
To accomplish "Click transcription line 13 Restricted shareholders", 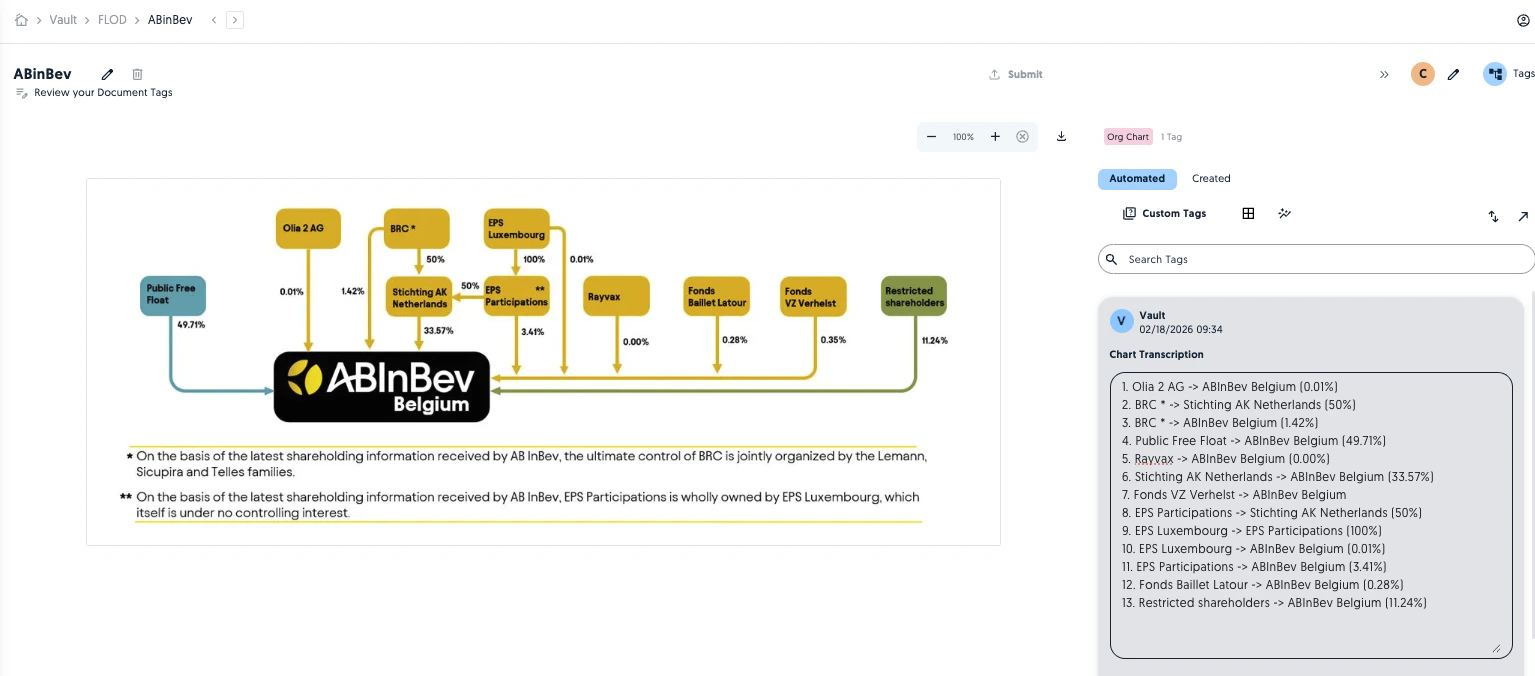I will tap(1273, 603).
